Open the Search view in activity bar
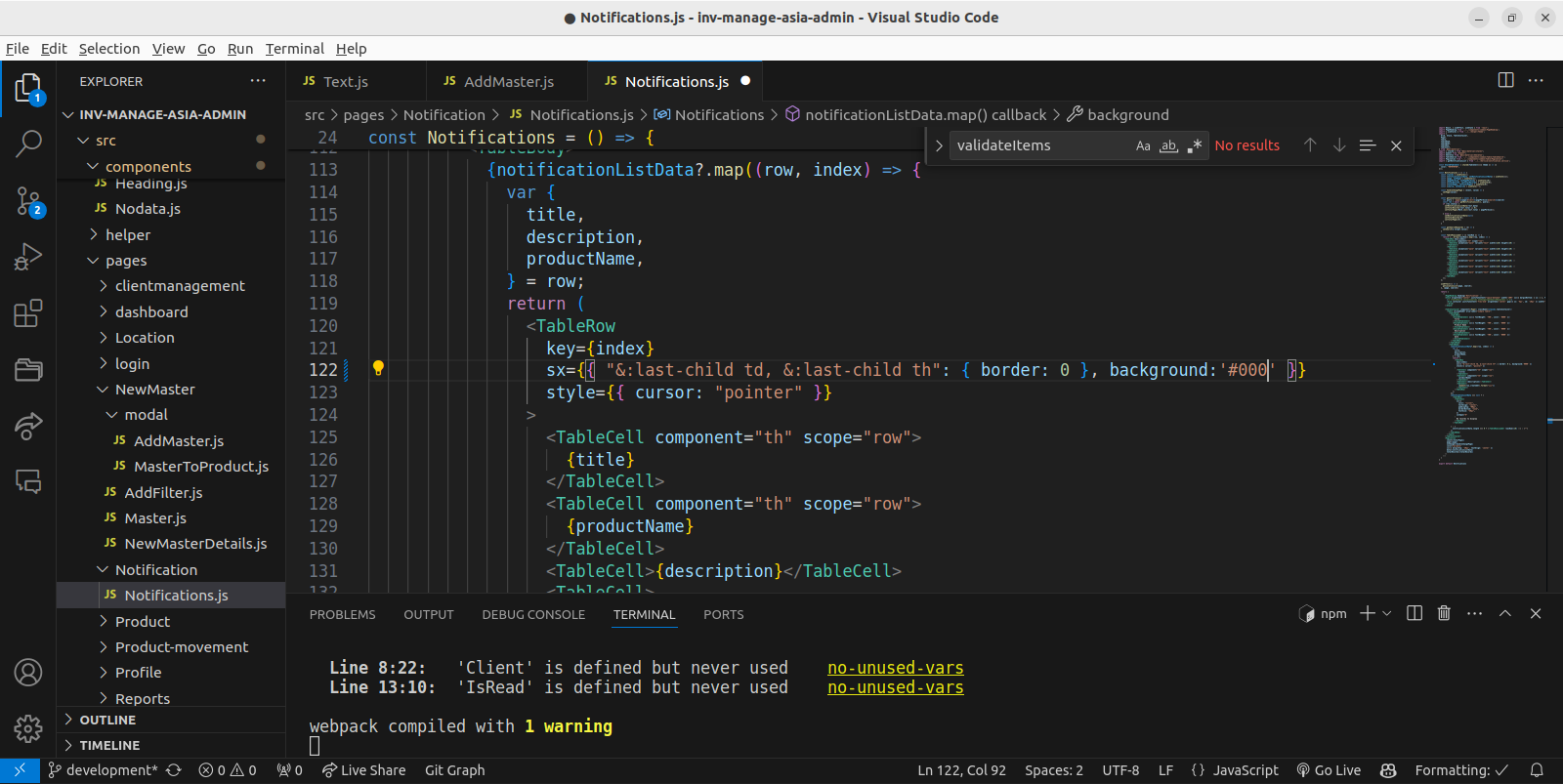This screenshot has width=1563, height=784. [28, 144]
